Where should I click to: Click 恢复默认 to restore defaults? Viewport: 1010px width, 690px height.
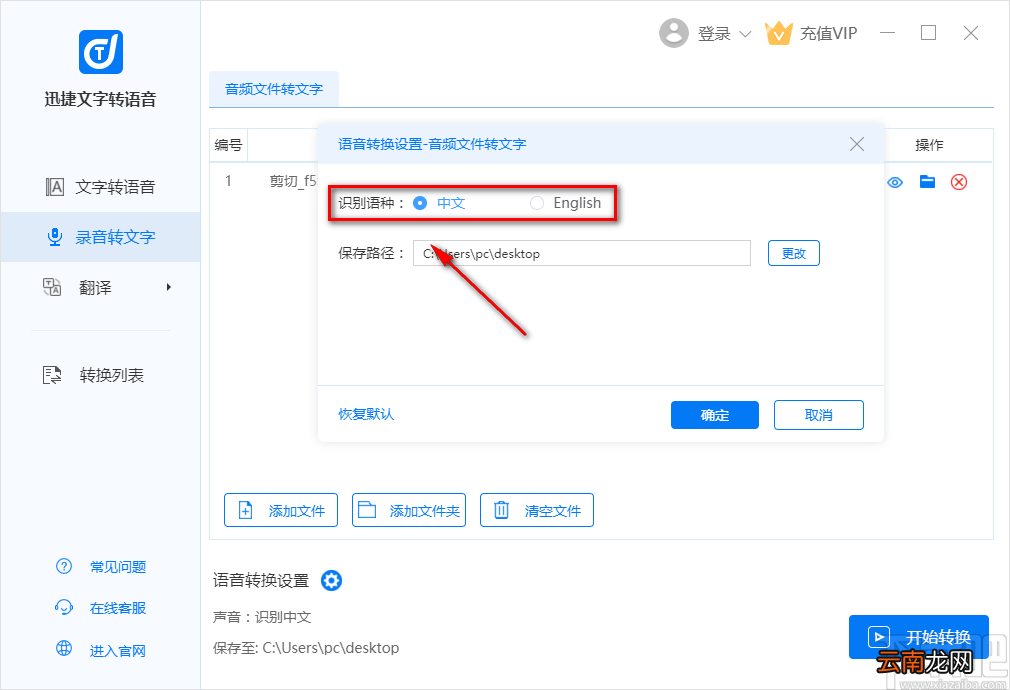[x=366, y=414]
